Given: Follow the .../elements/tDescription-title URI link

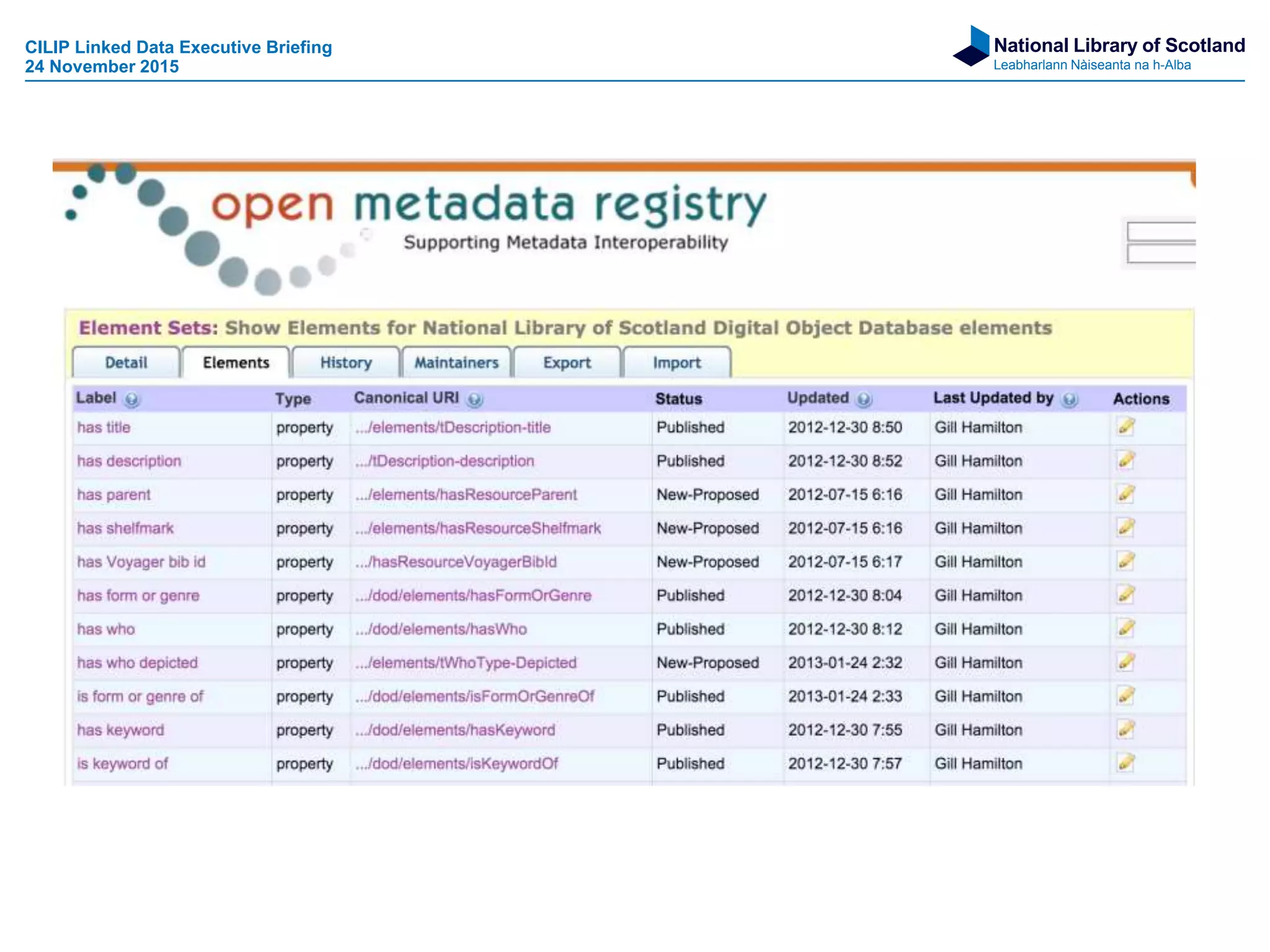Looking at the screenshot, I should [x=453, y=427].
